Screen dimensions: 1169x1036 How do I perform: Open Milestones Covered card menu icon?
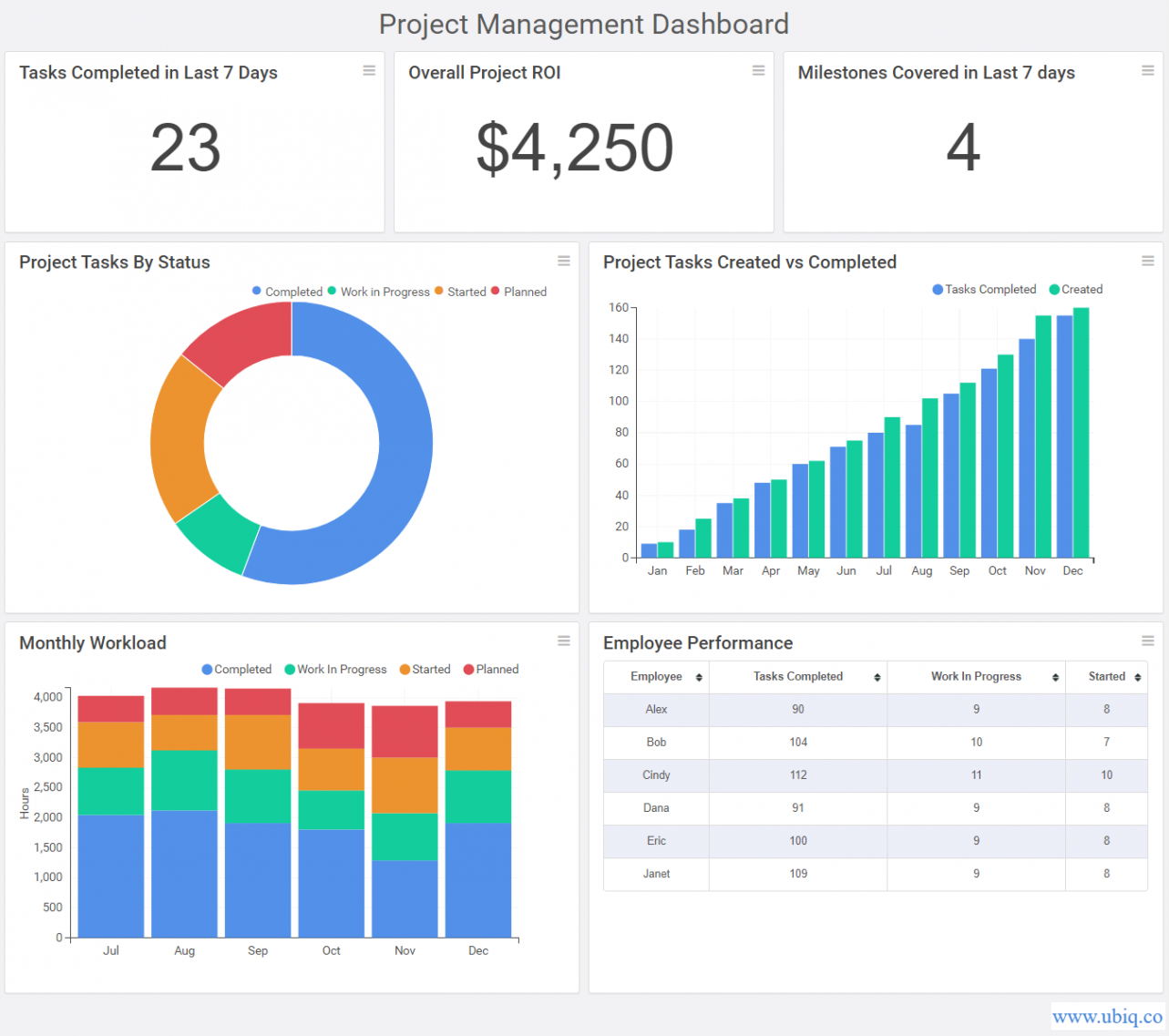(x=1147, y=71)
